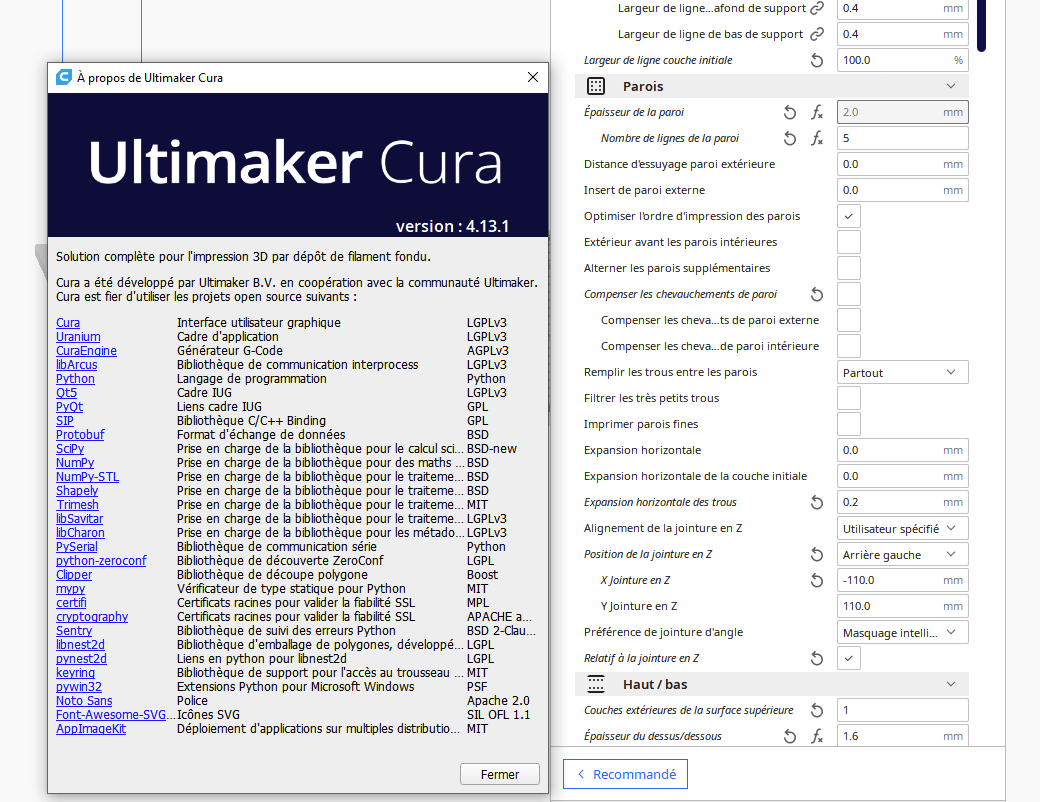
Task: Reset Couches extérieures de la surface supérieure
Action: pos(817,710)
